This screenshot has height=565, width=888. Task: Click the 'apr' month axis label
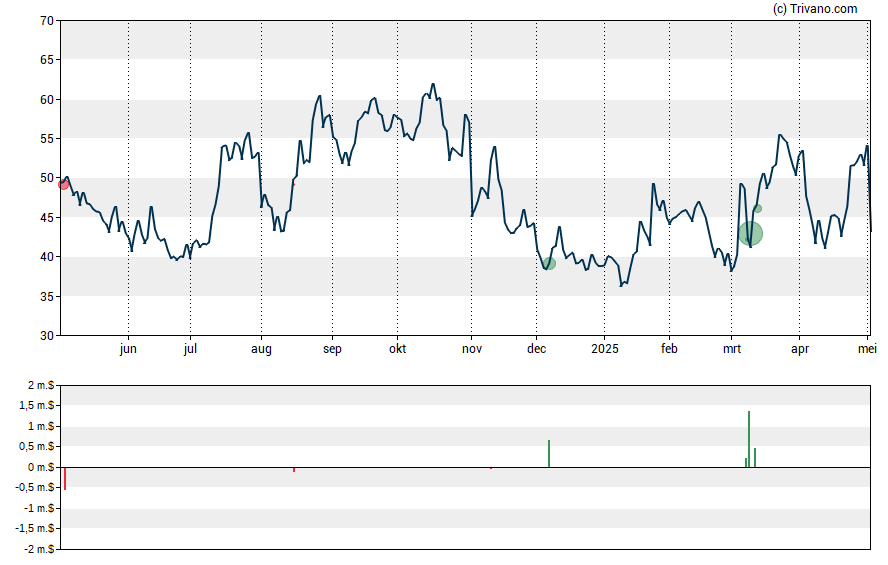pos(800,349)
